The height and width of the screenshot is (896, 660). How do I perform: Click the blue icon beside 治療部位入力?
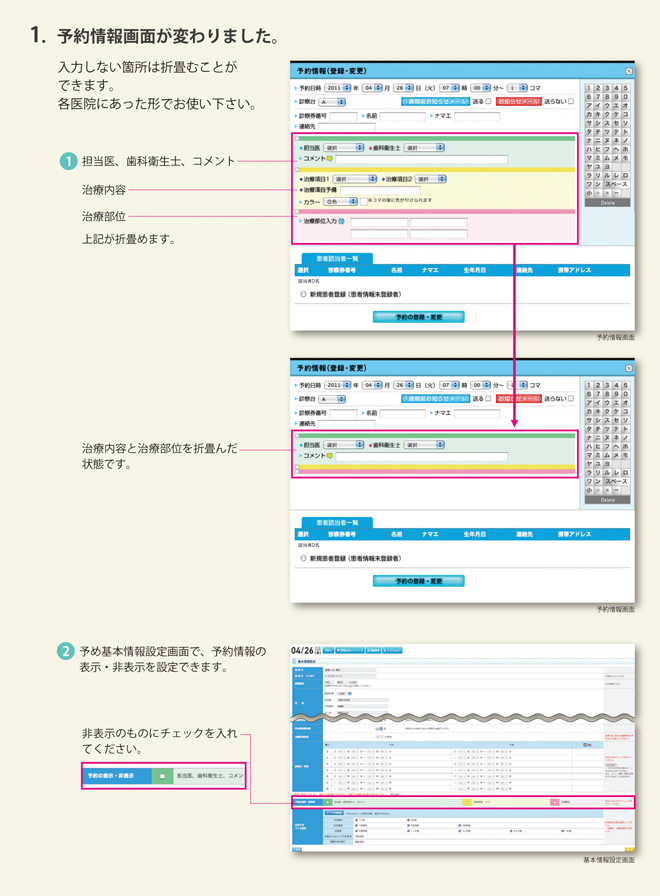pos(342,222)
